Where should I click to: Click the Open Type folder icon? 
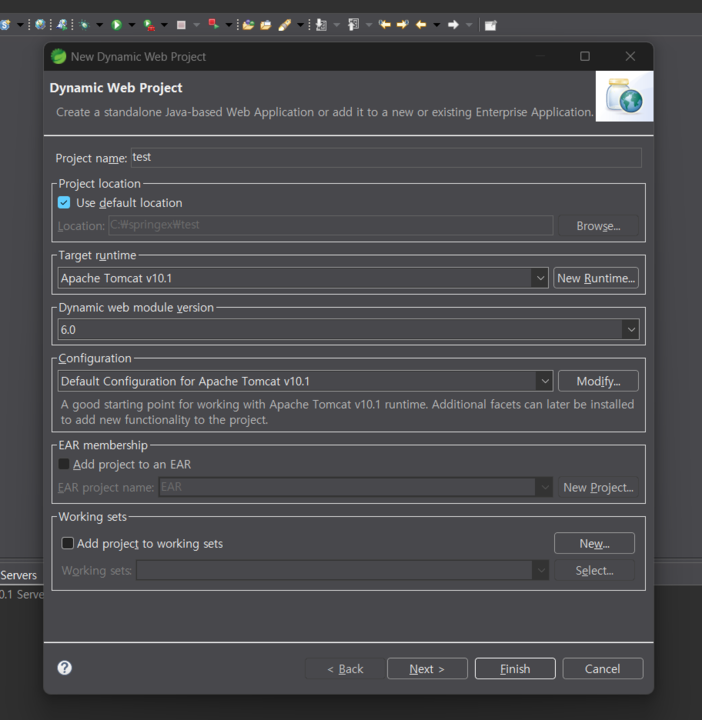coord(248,25)
